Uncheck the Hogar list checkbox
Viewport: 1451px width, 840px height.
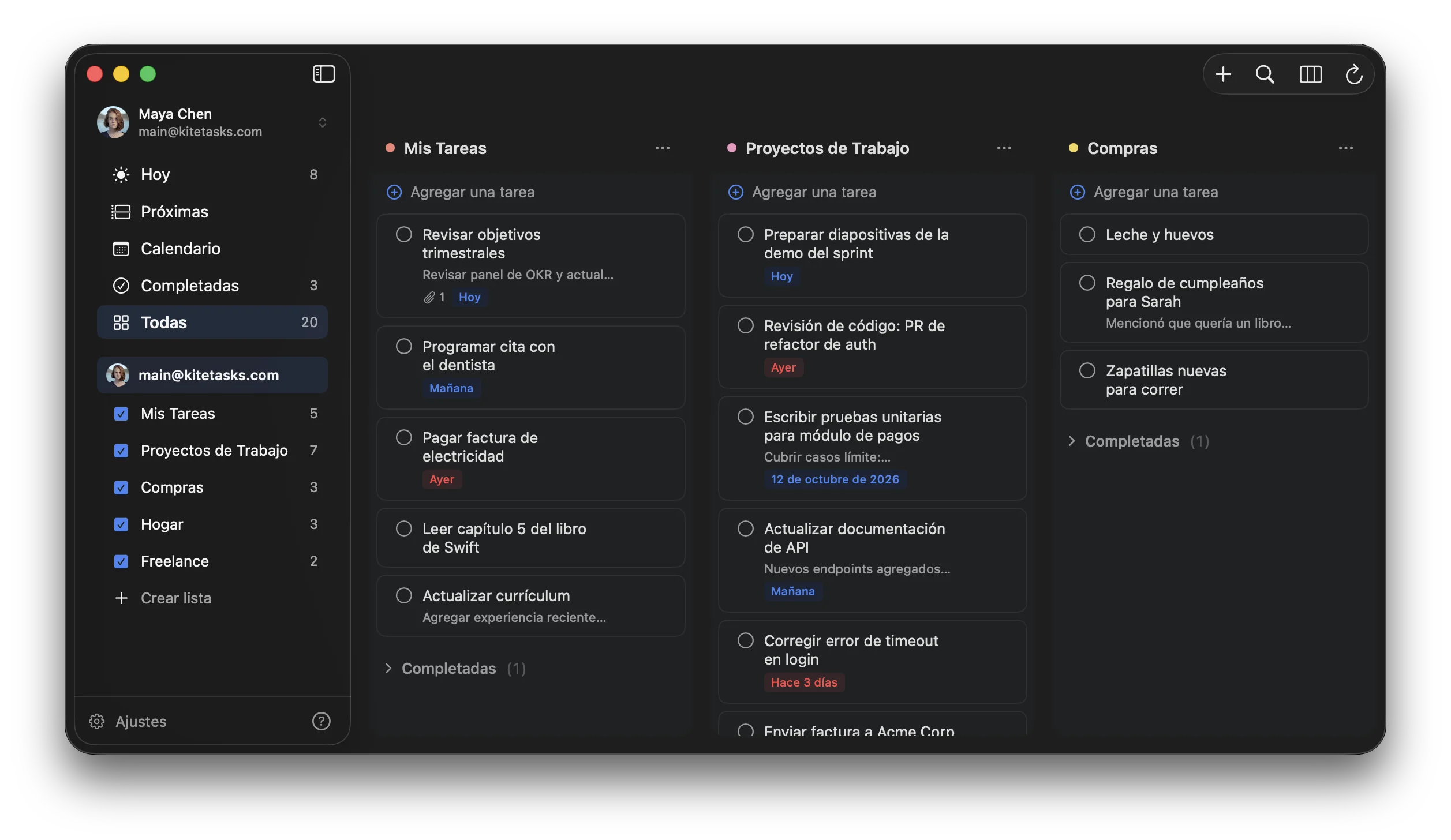121,524
